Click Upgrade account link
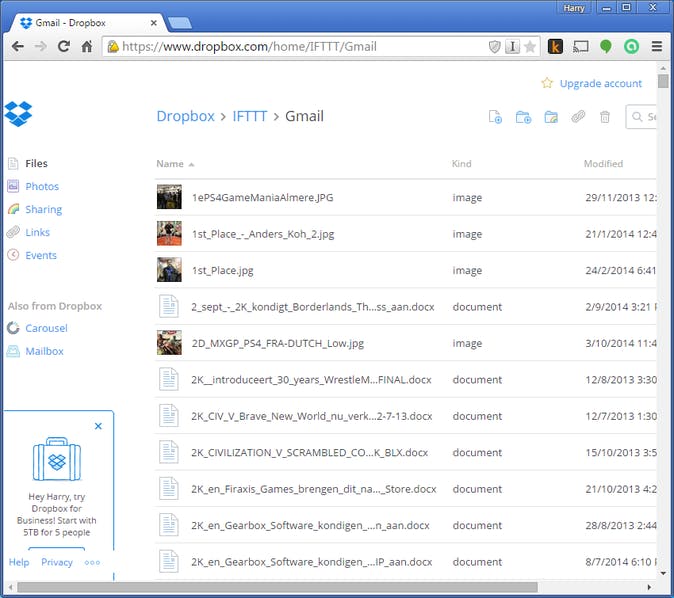This screenshot has height=598, width=674. pyautogui.click(x=600, y=83)
